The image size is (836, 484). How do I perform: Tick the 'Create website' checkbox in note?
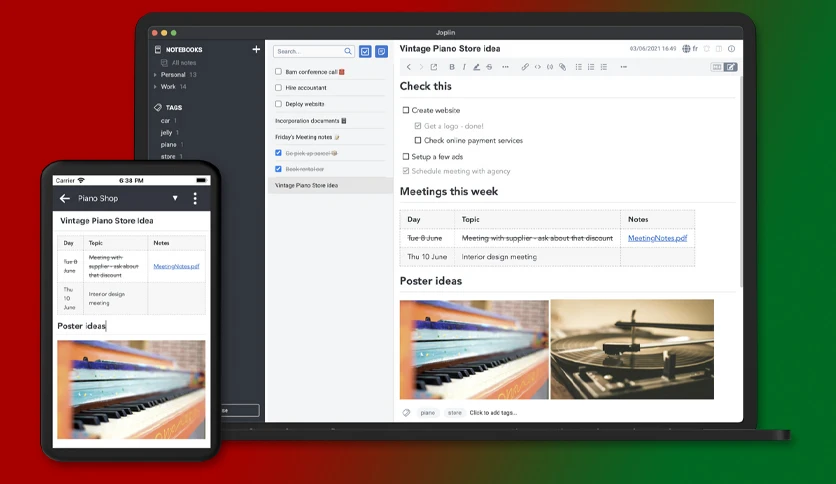[406, 110]
